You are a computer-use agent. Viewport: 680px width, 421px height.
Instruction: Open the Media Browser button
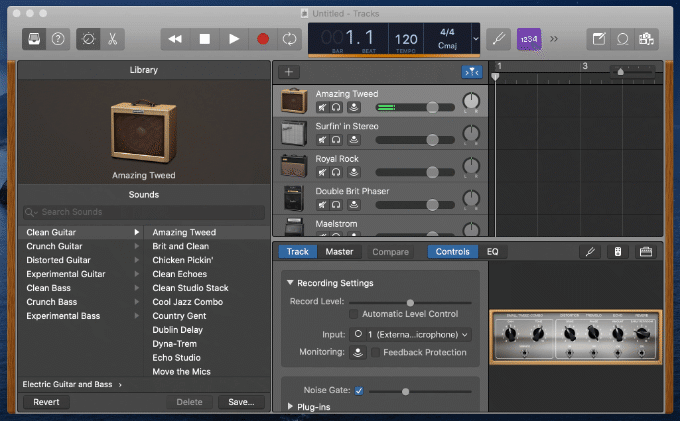tap(646, 39)
